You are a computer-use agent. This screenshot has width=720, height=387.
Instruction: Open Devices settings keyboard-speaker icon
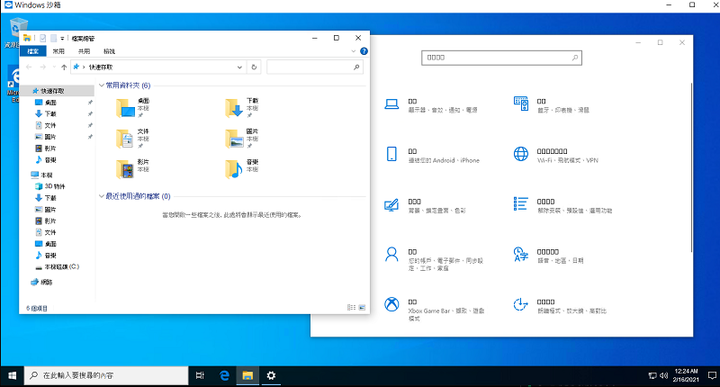coord(521,104)
